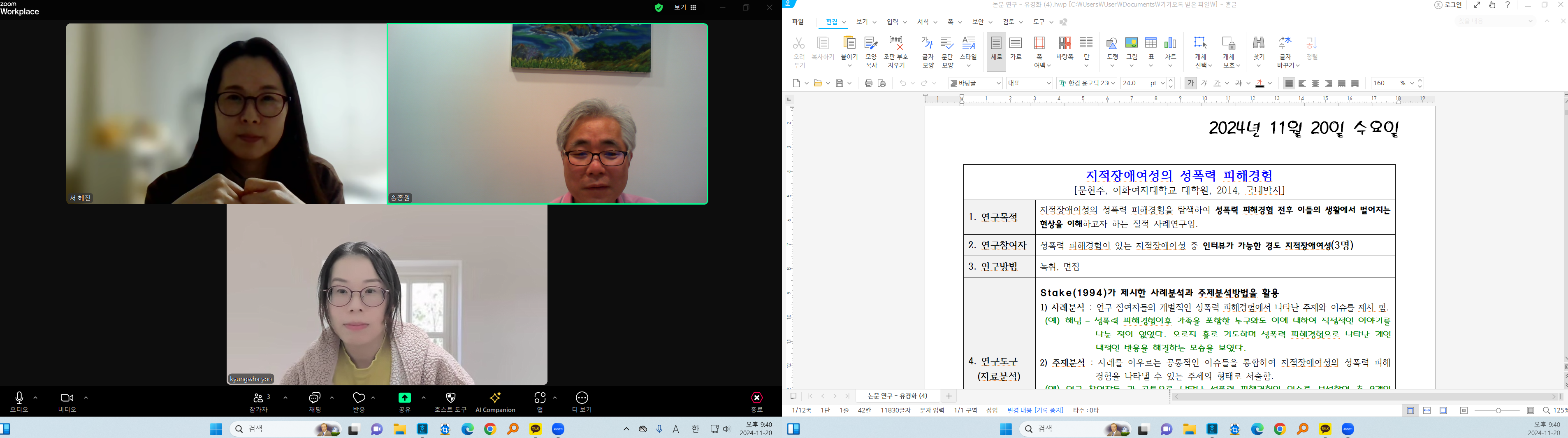Click Zoom 종료 end meeting button
This screenshot has height=438, width=1568.
[756, 402]
